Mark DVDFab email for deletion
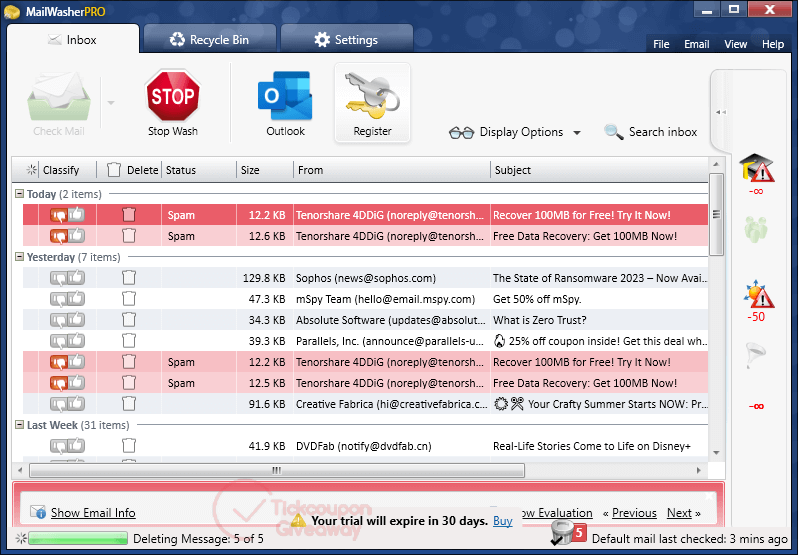 coord(129,446)
